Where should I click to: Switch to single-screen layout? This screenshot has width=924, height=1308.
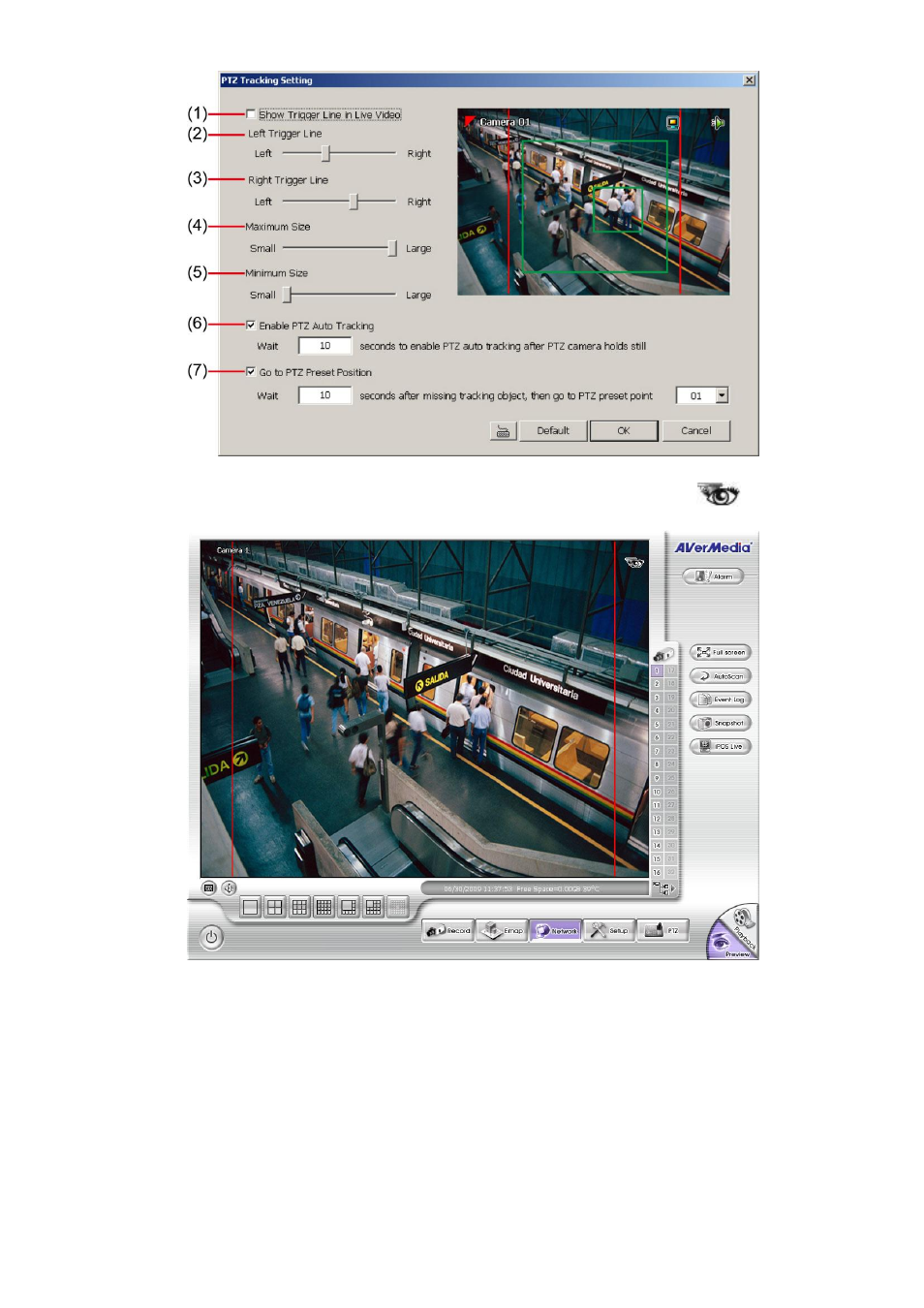point(251,908)
